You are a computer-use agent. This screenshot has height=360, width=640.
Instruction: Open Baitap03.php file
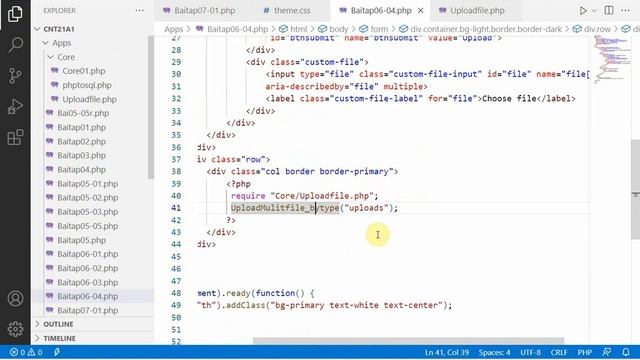(x=81, y=156)
